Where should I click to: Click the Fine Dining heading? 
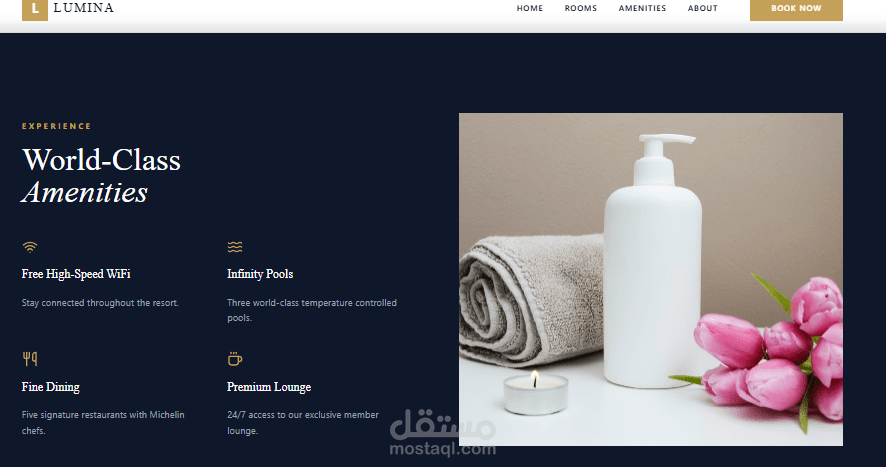pos(50,387)
